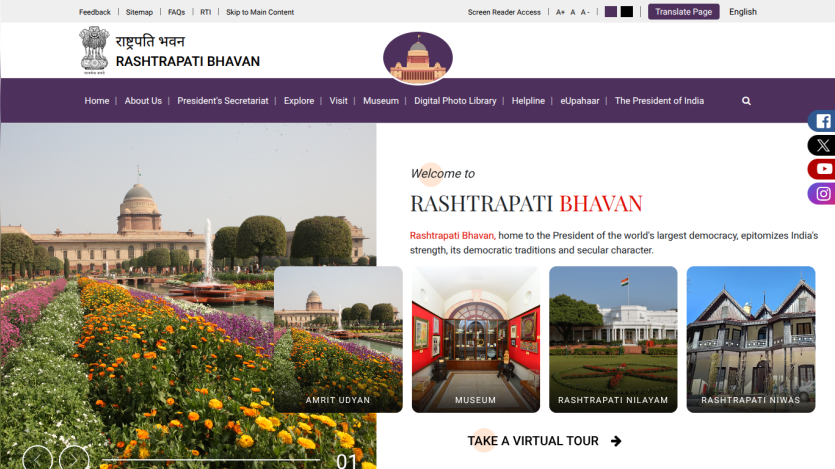Open the YouTube sidebar icon
This screenshot has width=835, height=469.
point(822,169)
